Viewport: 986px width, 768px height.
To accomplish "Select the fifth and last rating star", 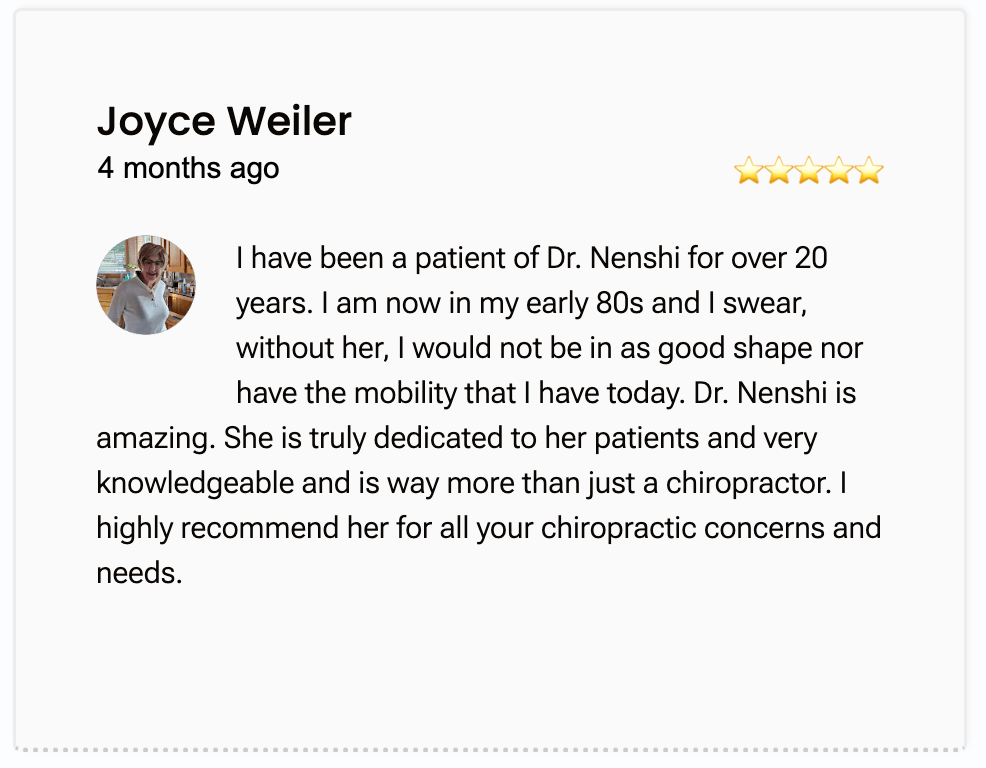I will (869, 170).
